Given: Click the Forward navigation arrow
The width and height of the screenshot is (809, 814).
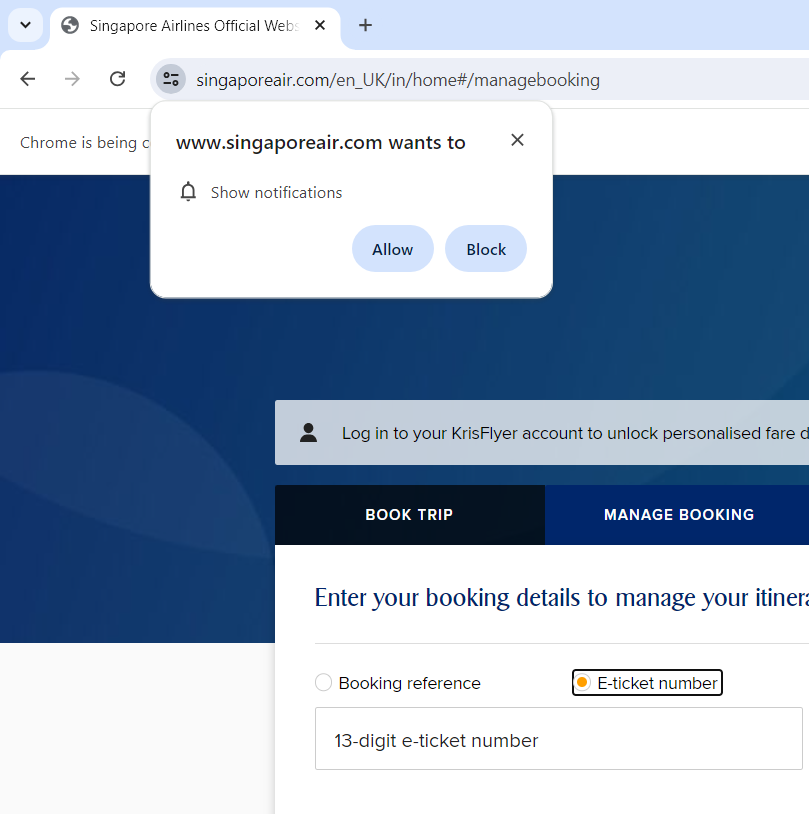Looking at the screenshot, I should tap(72, 79).
